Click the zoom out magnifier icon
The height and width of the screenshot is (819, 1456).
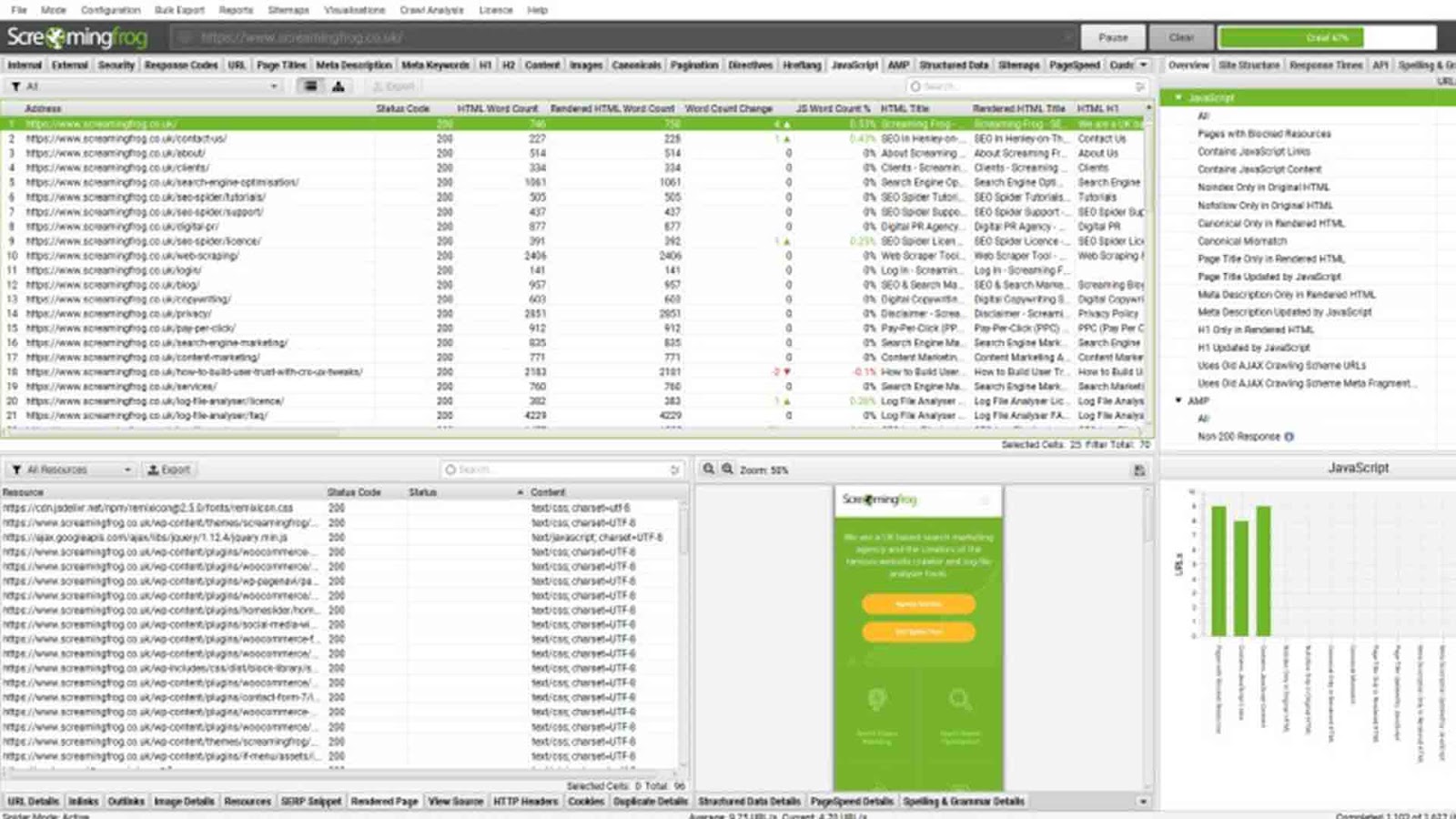tap(708, 470)
